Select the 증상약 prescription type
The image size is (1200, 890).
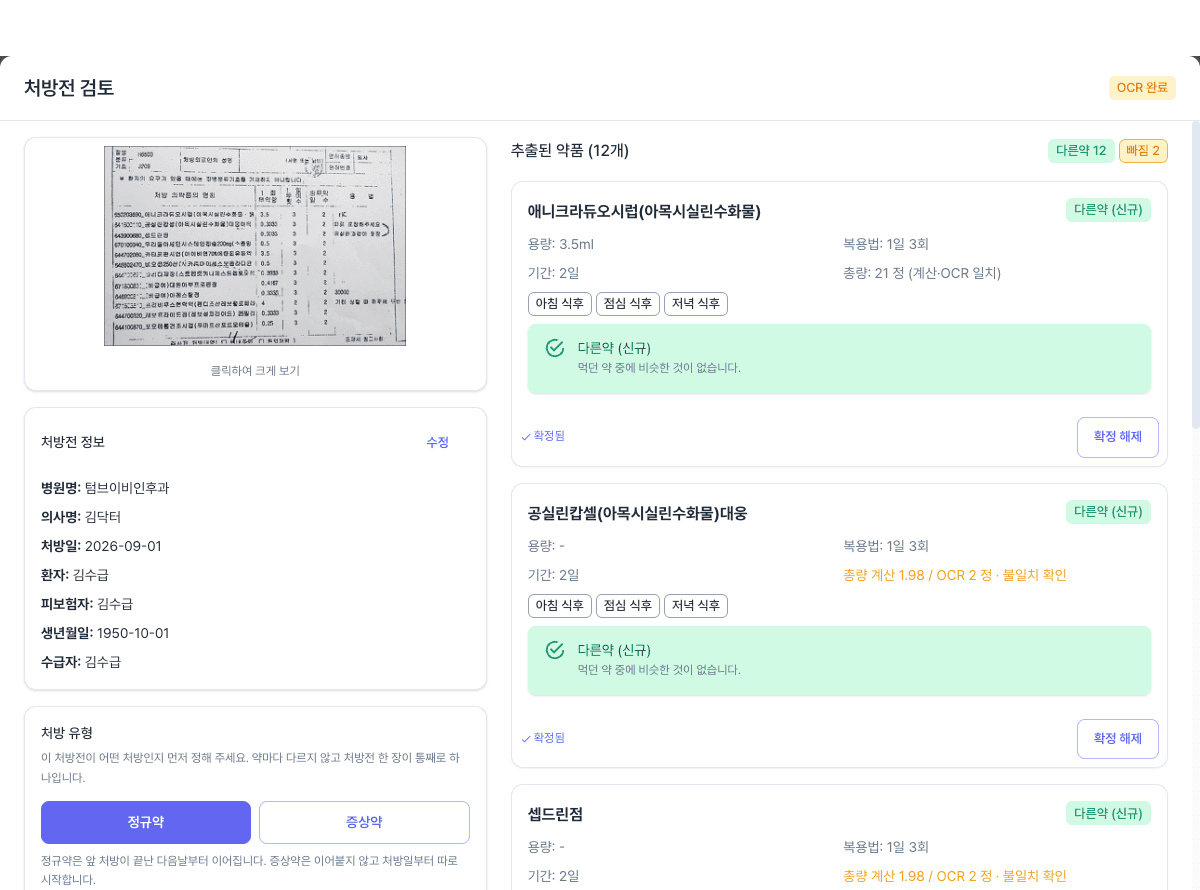coord(364,822)
